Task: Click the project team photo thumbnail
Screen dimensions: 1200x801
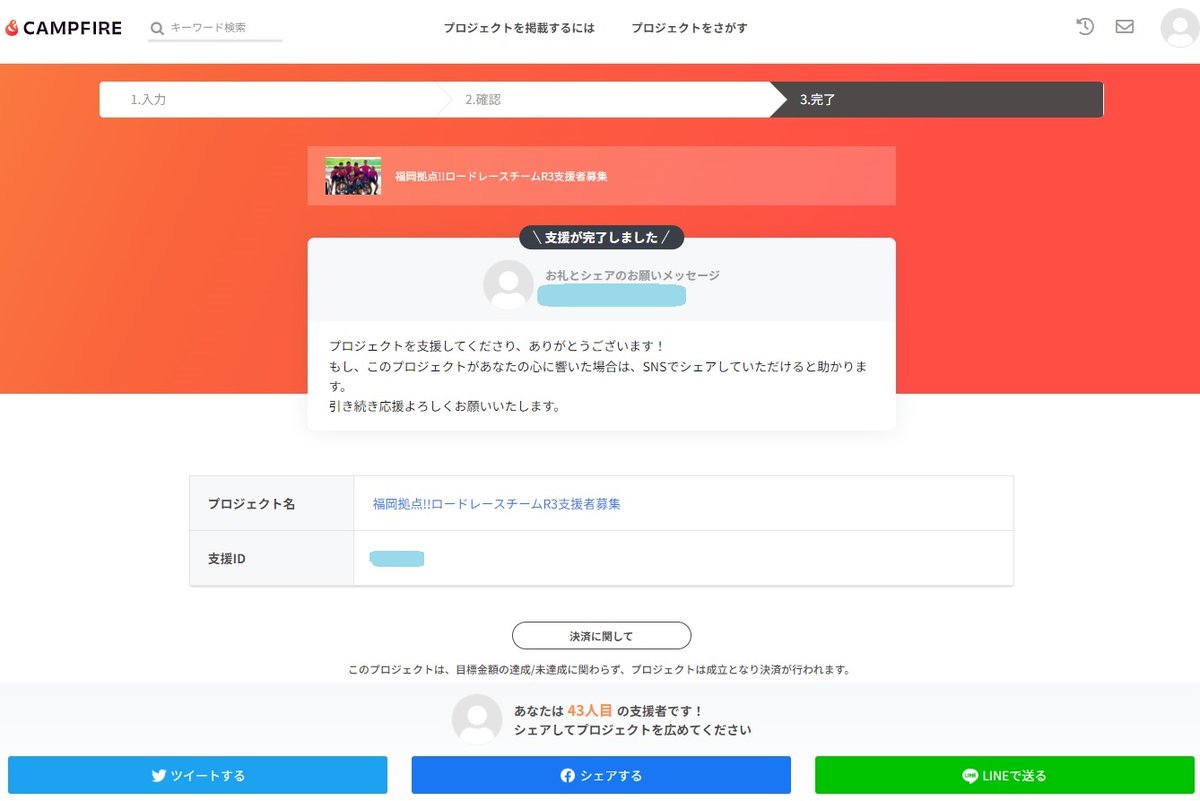Action: [x=353, y=176]
